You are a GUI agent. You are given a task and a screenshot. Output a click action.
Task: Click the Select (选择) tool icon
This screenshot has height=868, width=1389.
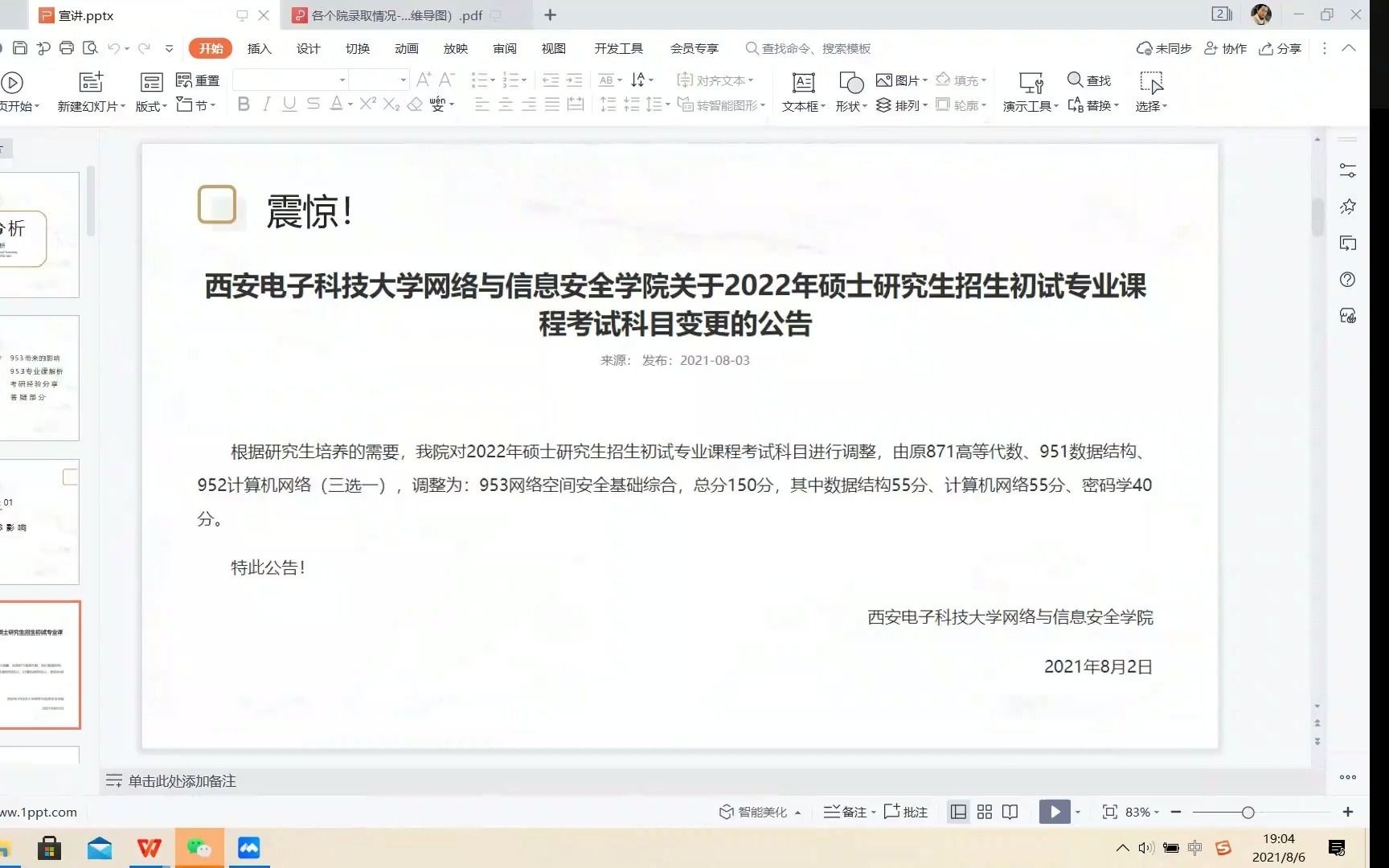pos(1151,83)
